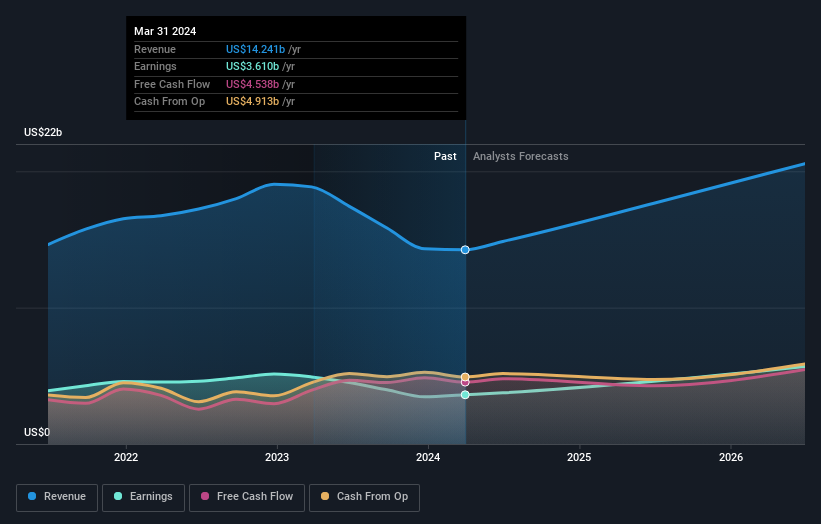Select the Earnings marker at Mar 2024
This screenshot has height=524, width=821.
[465, 395]
